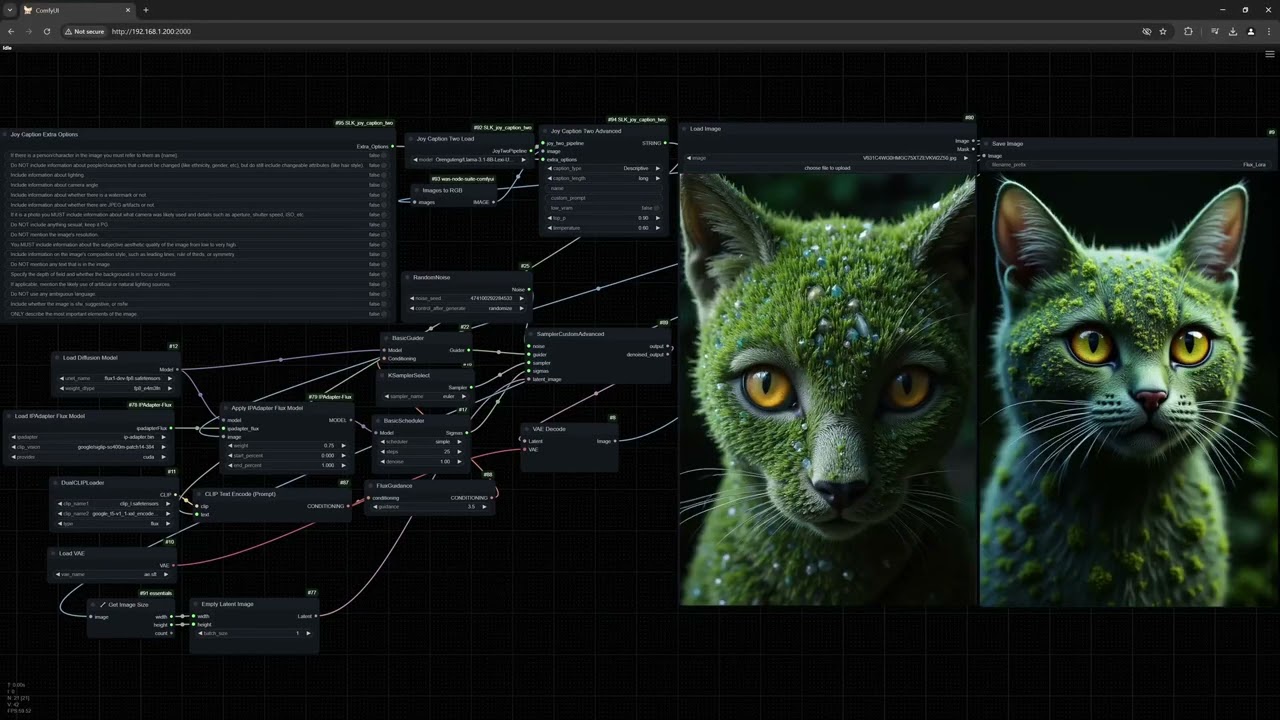This screenshot has height=720, width=1280.
Task: Collapse the RandomNoise node
Action: [408, 277]
